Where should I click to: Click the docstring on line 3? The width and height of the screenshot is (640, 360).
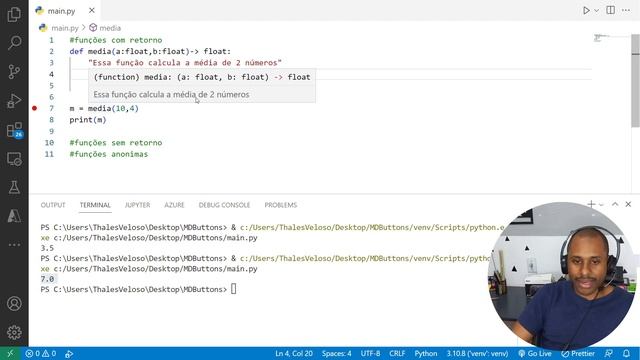(185, 63)
